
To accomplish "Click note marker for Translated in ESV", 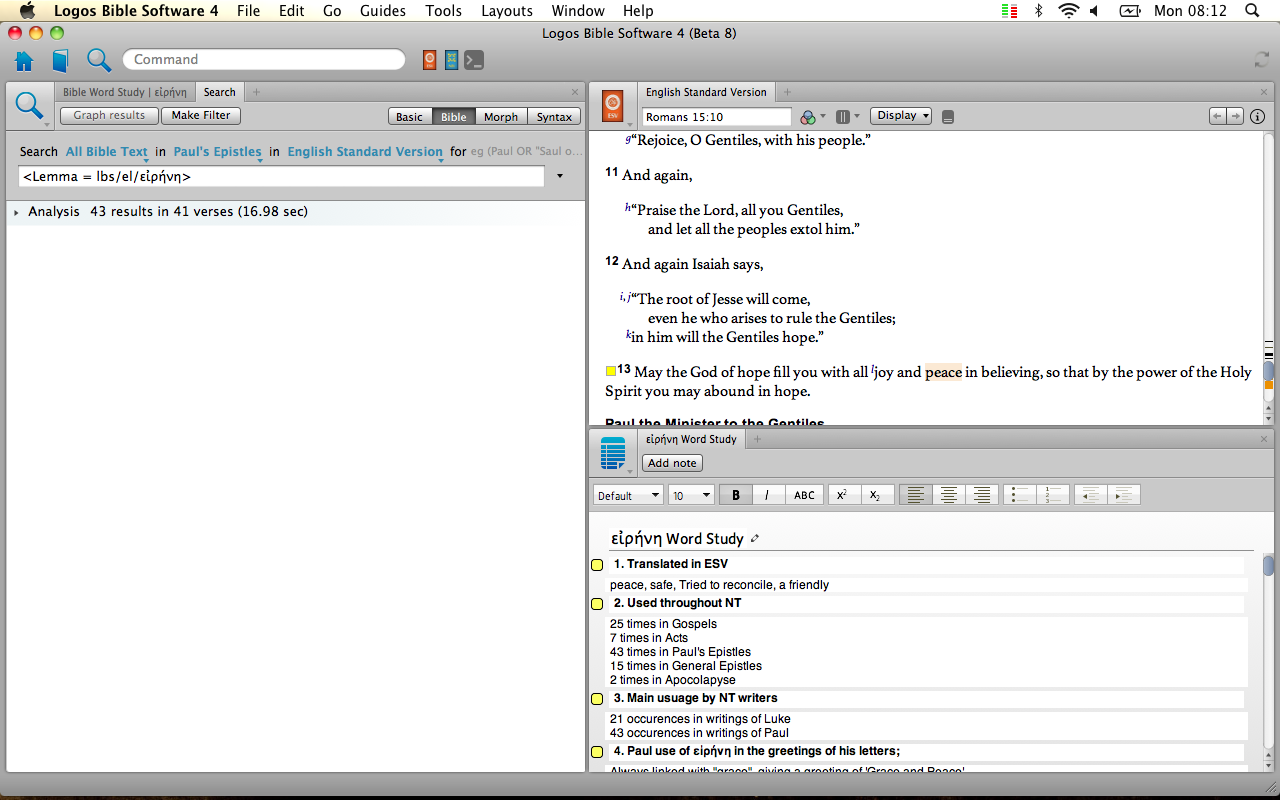I will (597, 565).
